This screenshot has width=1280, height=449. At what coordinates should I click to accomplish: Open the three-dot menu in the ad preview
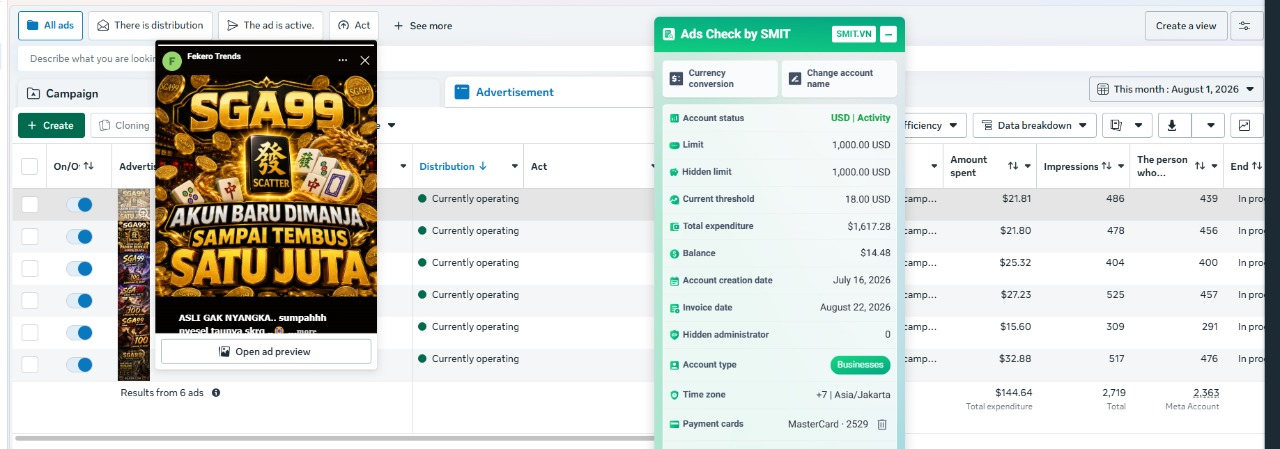(343, 60)
